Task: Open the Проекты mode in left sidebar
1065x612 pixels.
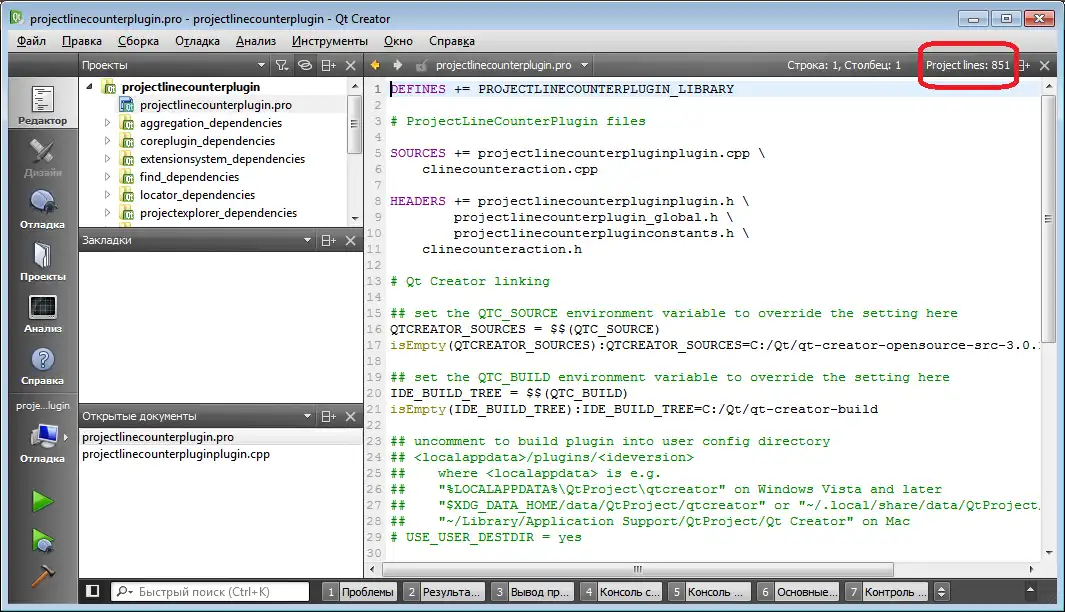Action: click(x=42, y=262)
